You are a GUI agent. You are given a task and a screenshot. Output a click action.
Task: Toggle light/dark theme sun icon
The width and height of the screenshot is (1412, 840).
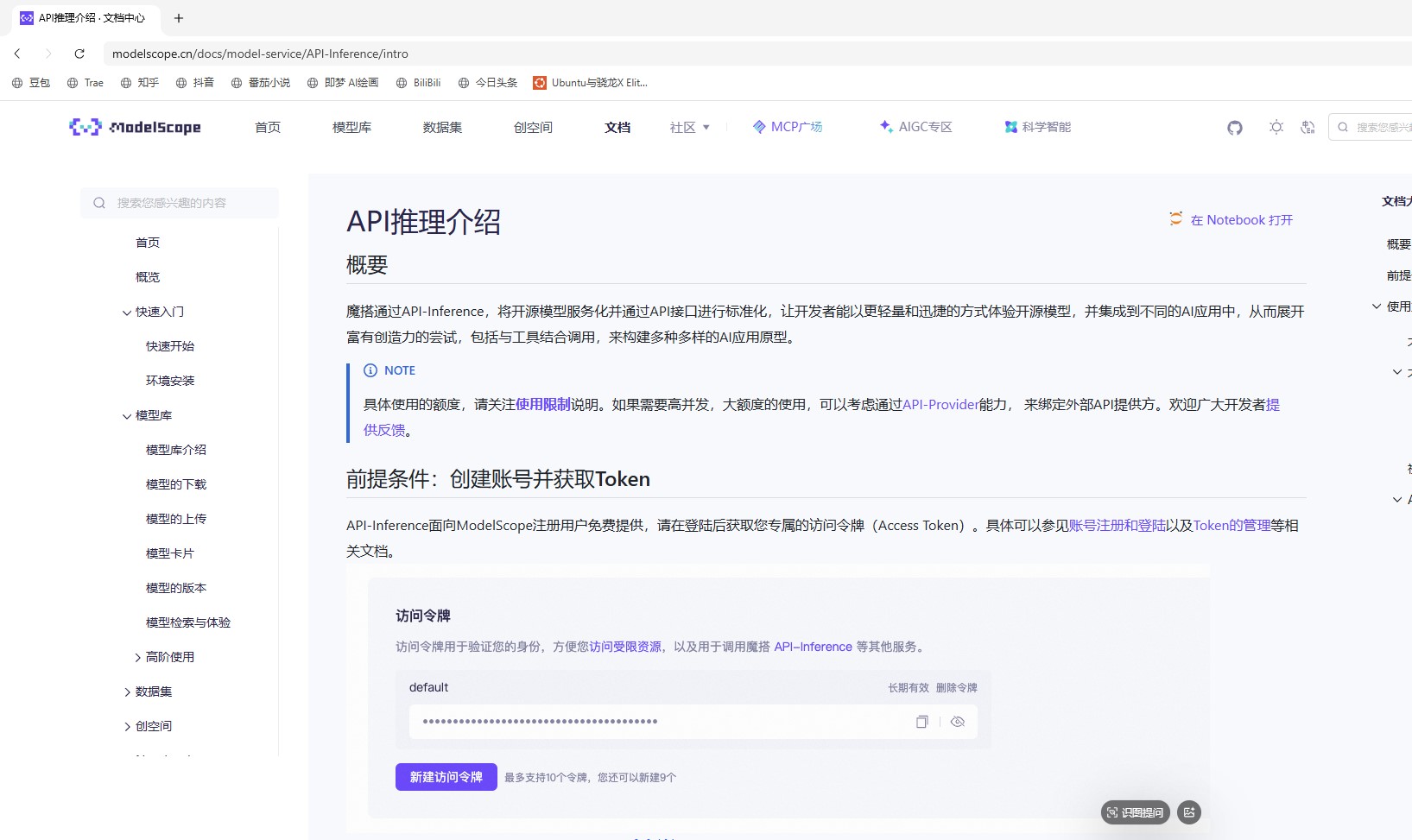click(x=1276, y=128)
